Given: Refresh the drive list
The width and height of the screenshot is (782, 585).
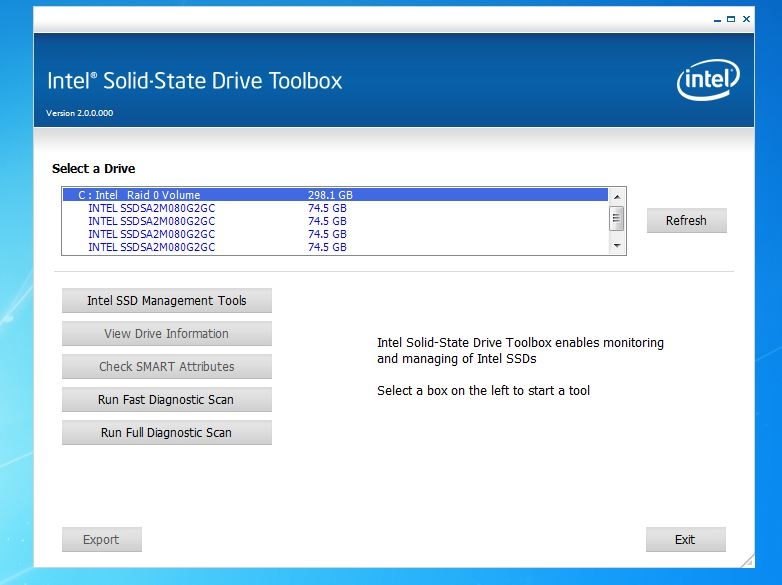Looking at the screenshot, I should click(686, 221).
